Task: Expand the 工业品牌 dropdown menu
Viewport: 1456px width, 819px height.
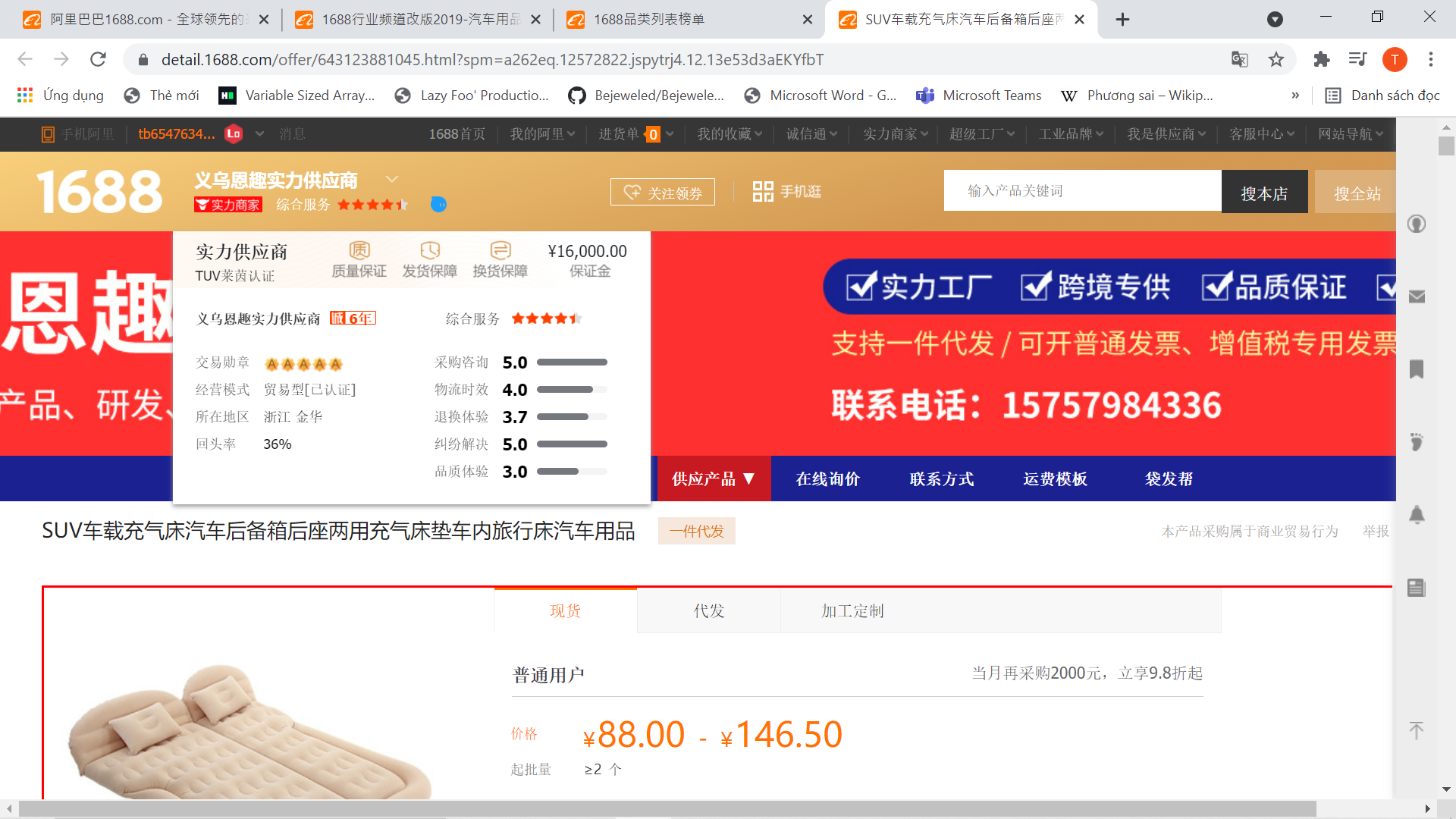Action: pos(1071,134)
